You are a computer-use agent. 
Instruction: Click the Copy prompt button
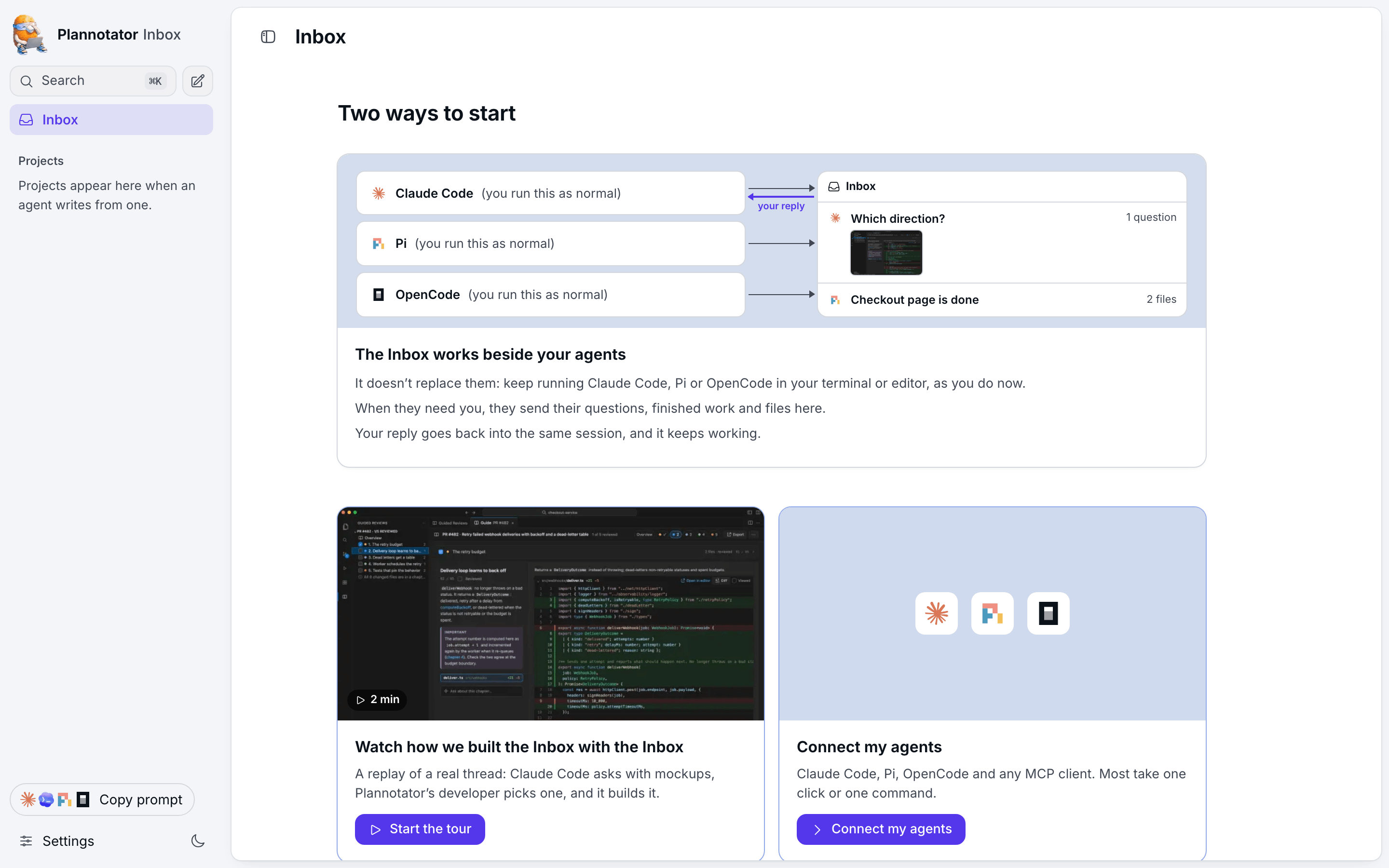(x=102, y=799)
